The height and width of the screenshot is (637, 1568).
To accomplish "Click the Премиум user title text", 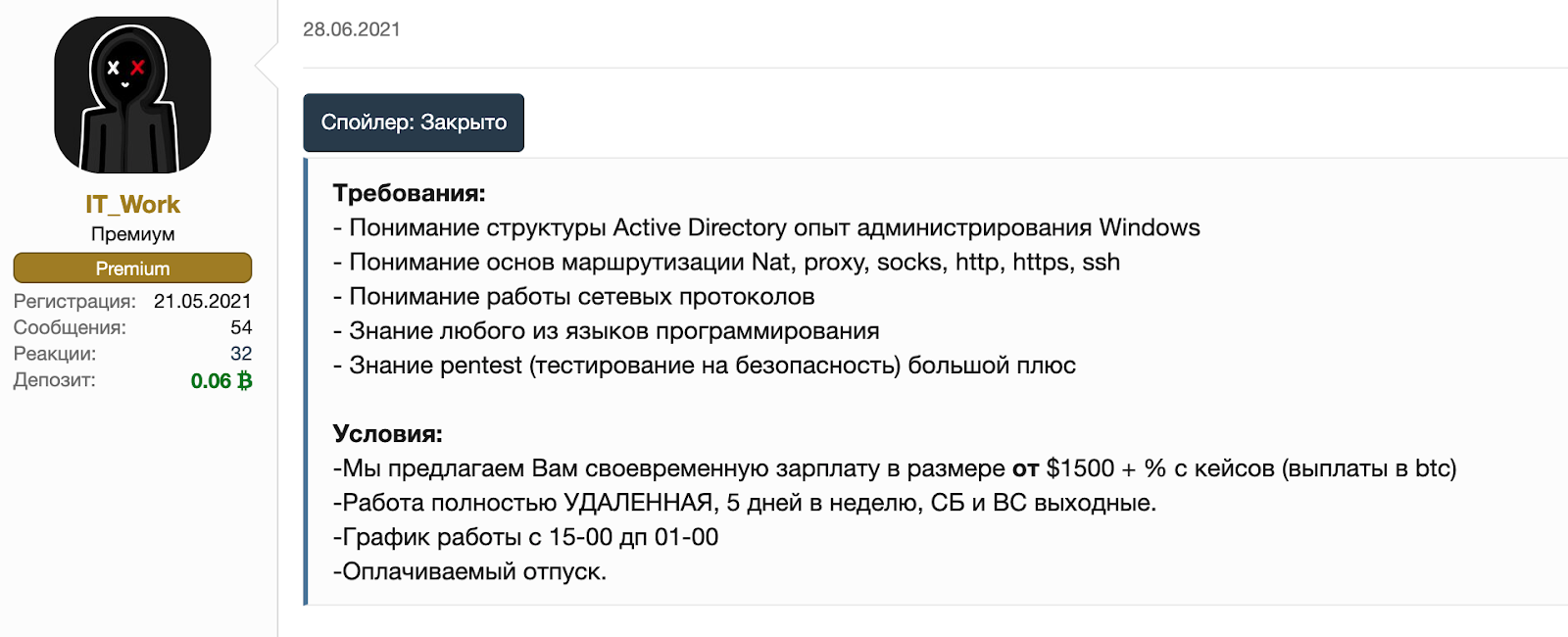I will (x=132, y=234).
